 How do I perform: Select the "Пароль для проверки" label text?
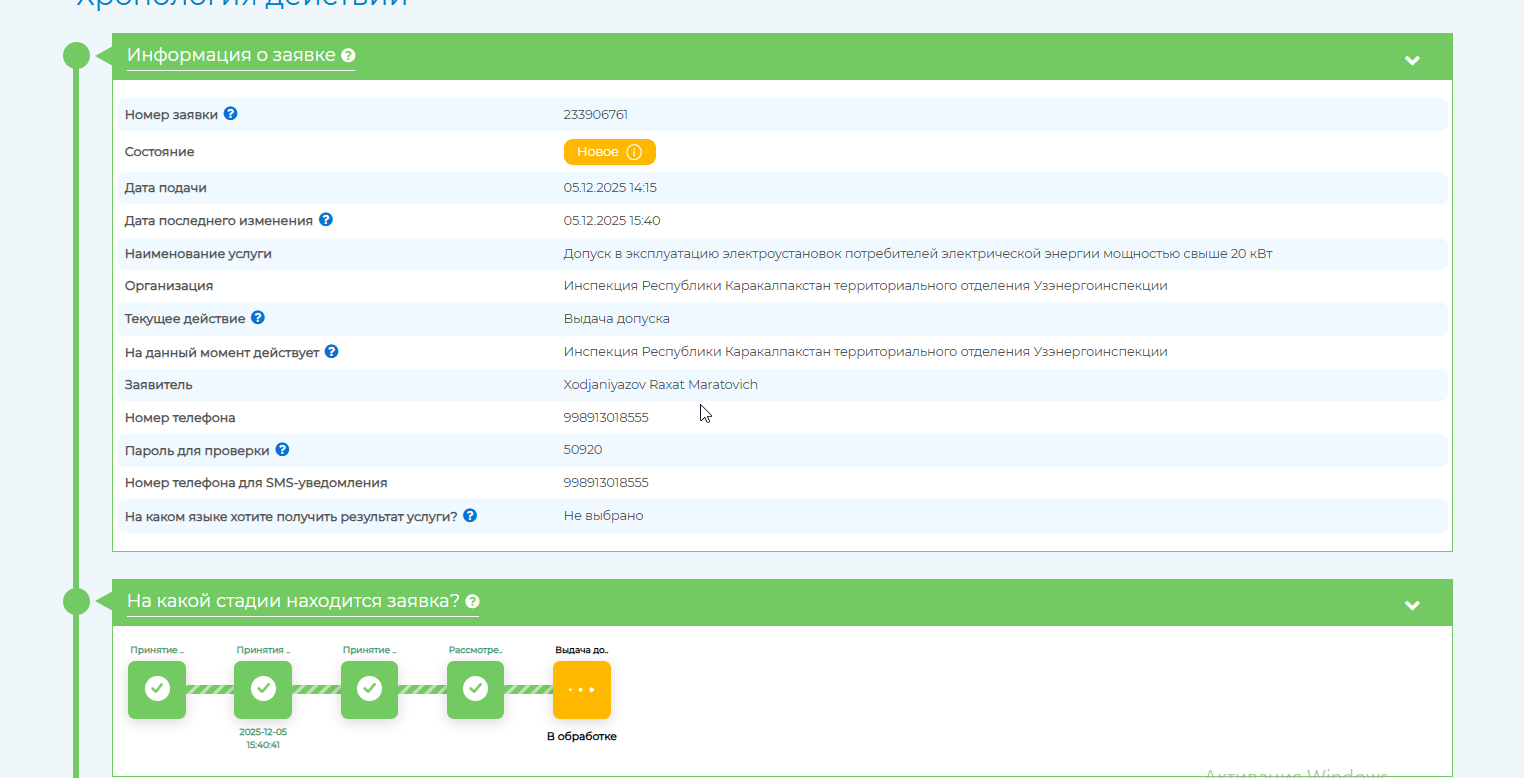197,451
